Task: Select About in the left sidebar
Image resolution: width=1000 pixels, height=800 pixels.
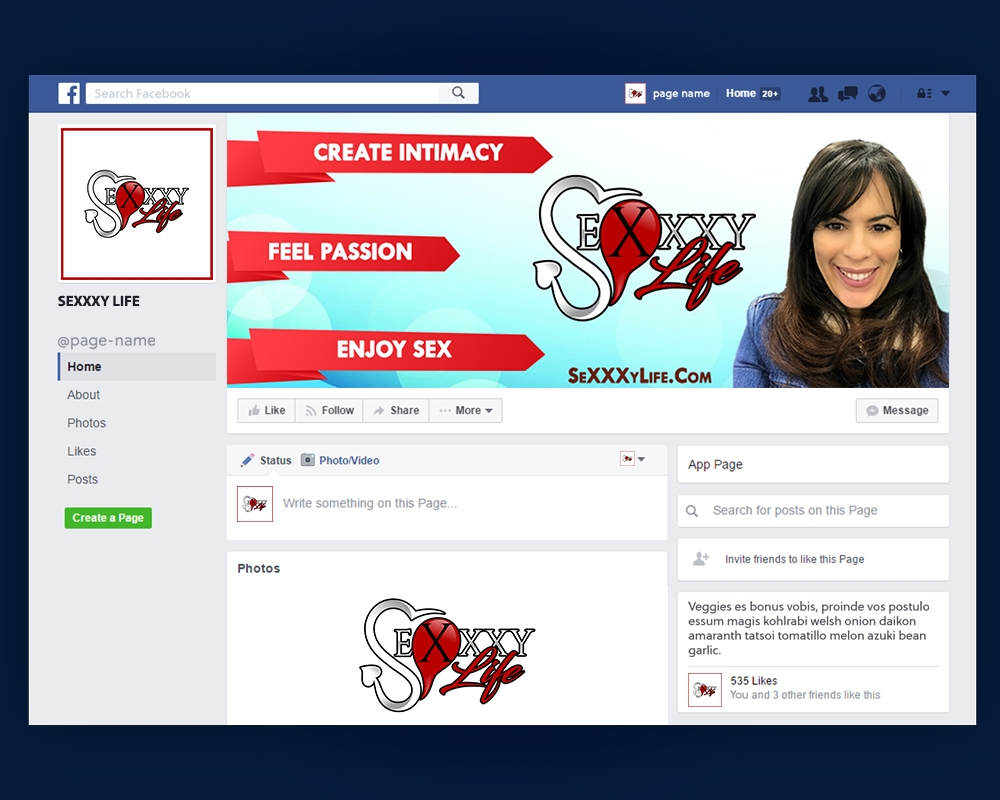Action: pyautogui.click(x=84, y=395)
